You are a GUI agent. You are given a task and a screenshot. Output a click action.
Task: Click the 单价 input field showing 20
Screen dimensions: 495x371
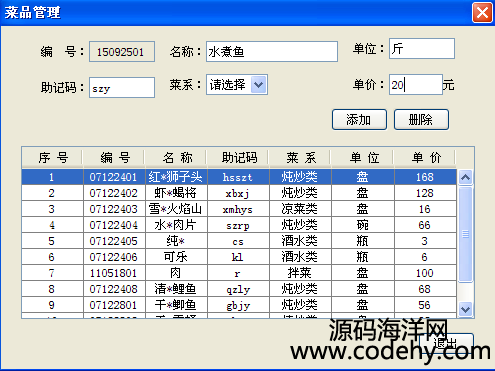[416, 85]
